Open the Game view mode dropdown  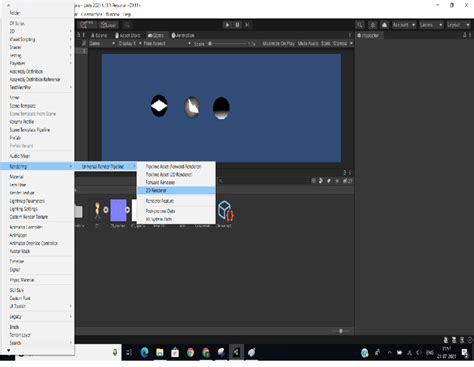(102, 44)
